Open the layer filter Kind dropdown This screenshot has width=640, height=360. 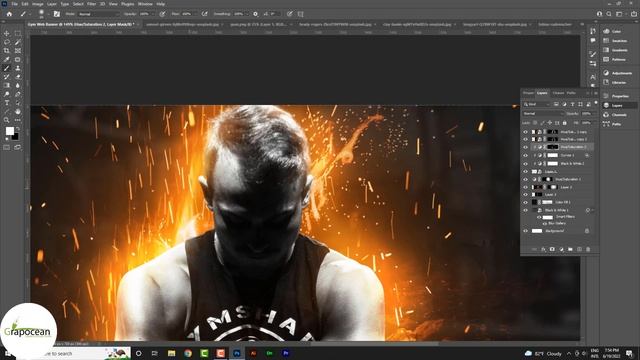tap(537, 104)
